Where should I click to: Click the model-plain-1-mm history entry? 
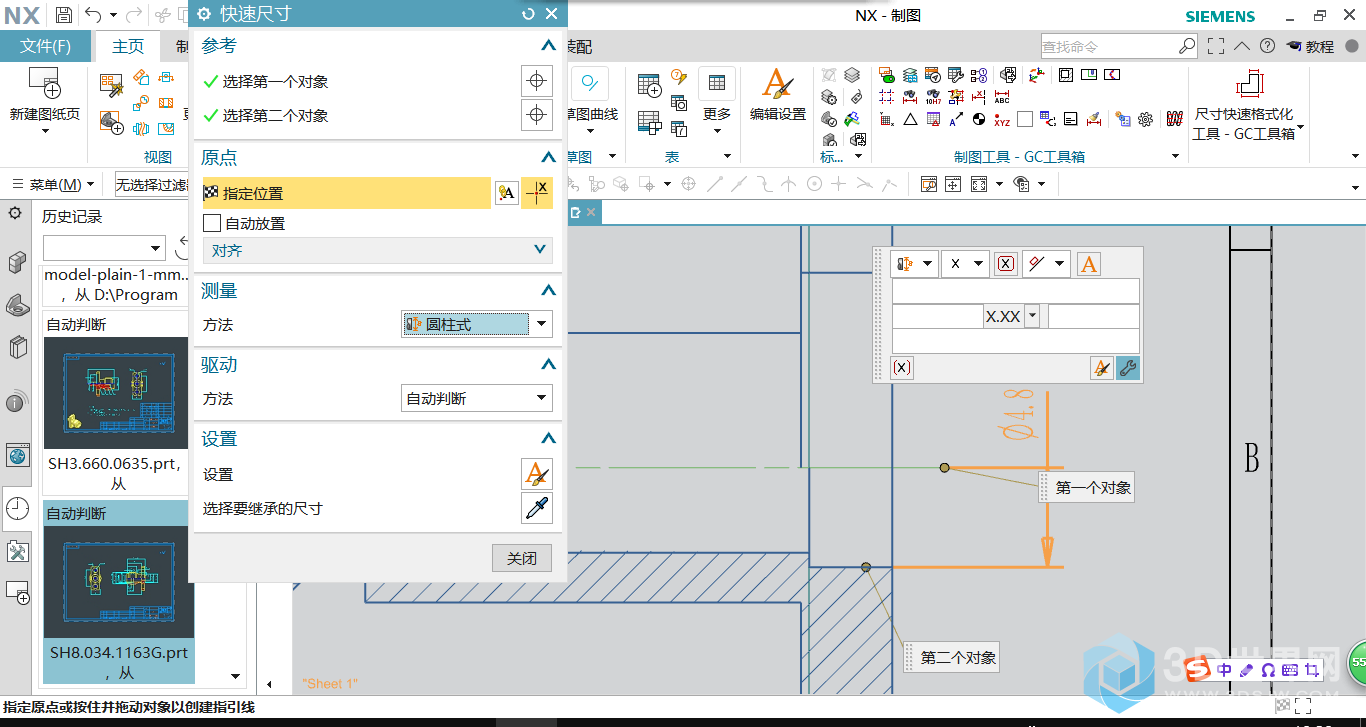tap(116, 284)
